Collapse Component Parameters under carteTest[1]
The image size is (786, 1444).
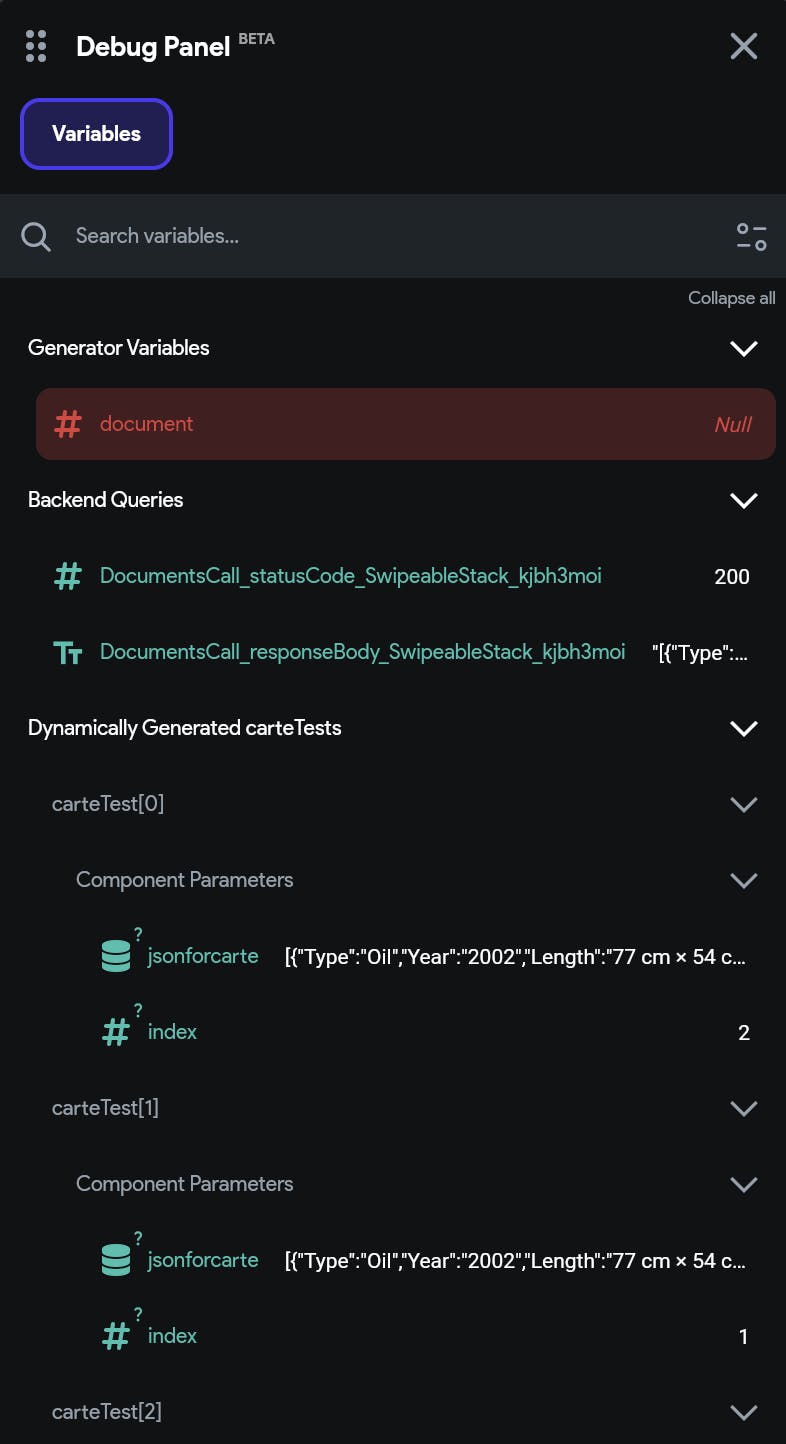[744, 1184]
